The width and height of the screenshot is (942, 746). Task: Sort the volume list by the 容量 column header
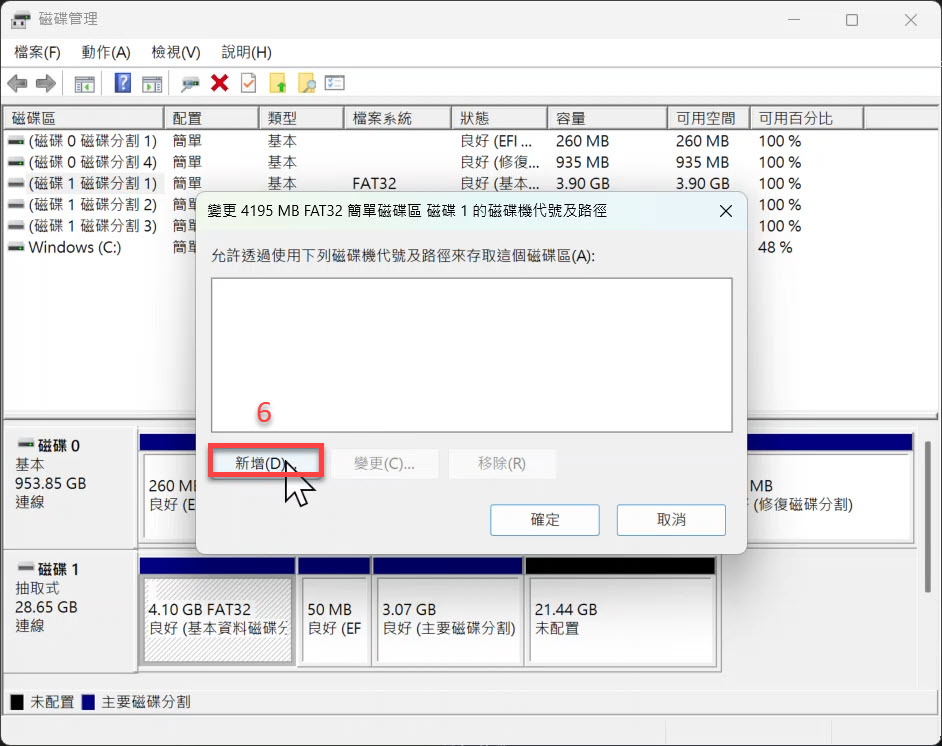pos(605,119)
